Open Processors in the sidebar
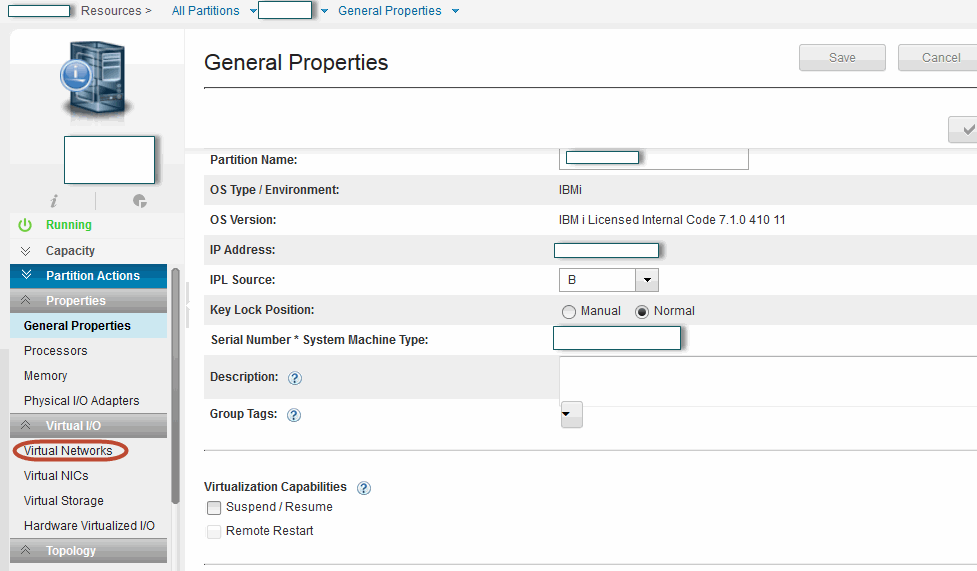 56,351
